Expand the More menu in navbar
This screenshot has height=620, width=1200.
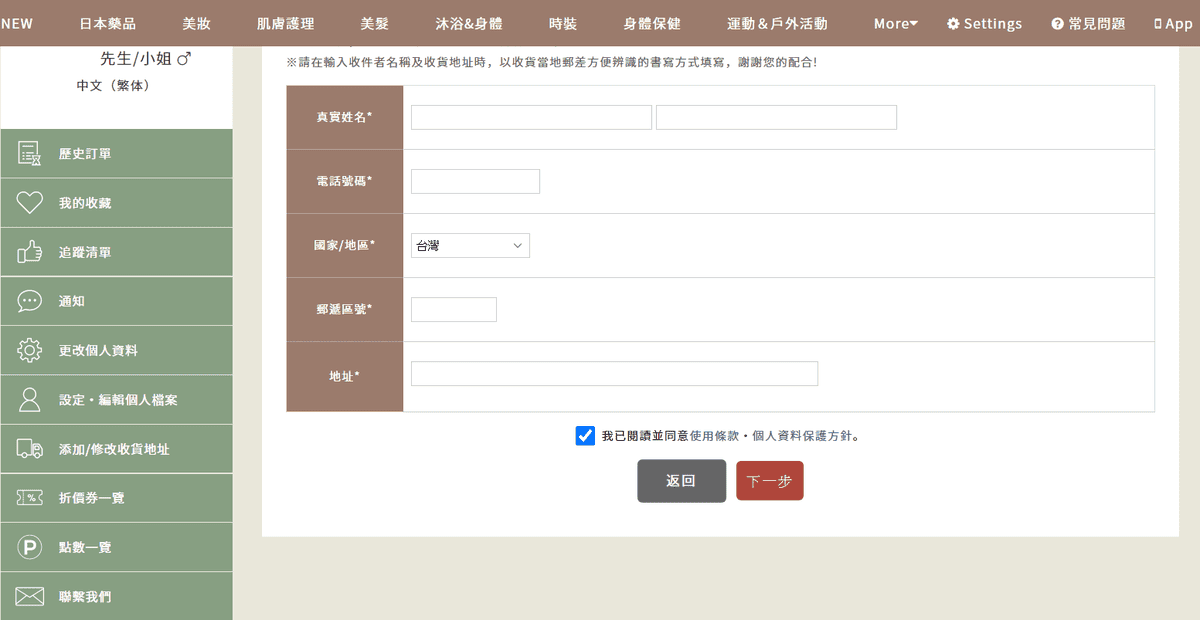click(x=895, y=24)
